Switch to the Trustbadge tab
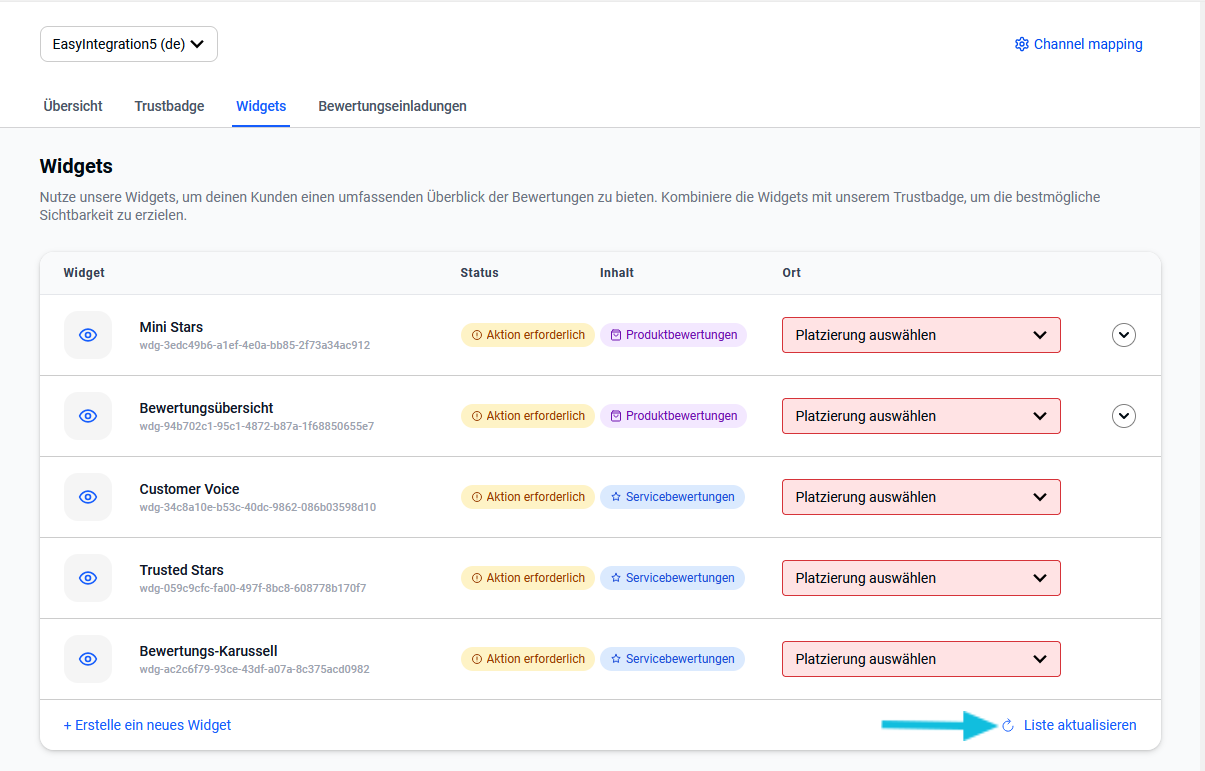The width and height of the screenshot is (1205, 771). pyautogui.click(x=169, y=106)
